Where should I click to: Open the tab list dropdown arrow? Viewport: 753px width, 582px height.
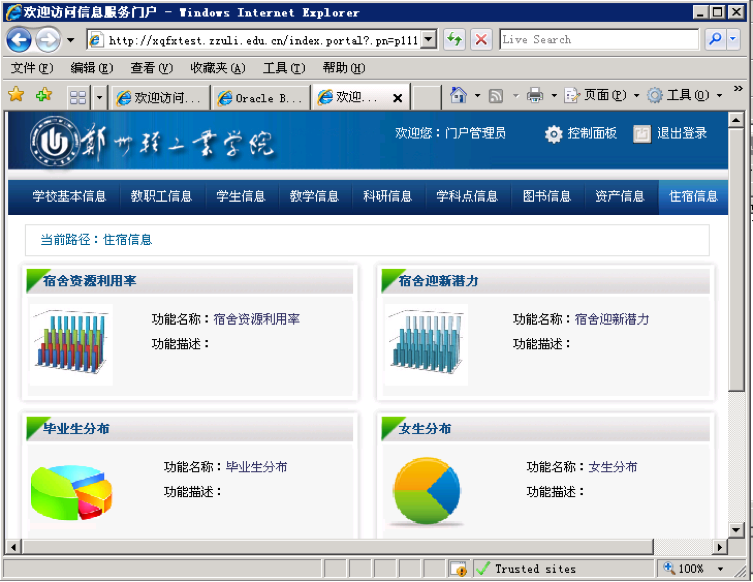[x=99, y=97]
